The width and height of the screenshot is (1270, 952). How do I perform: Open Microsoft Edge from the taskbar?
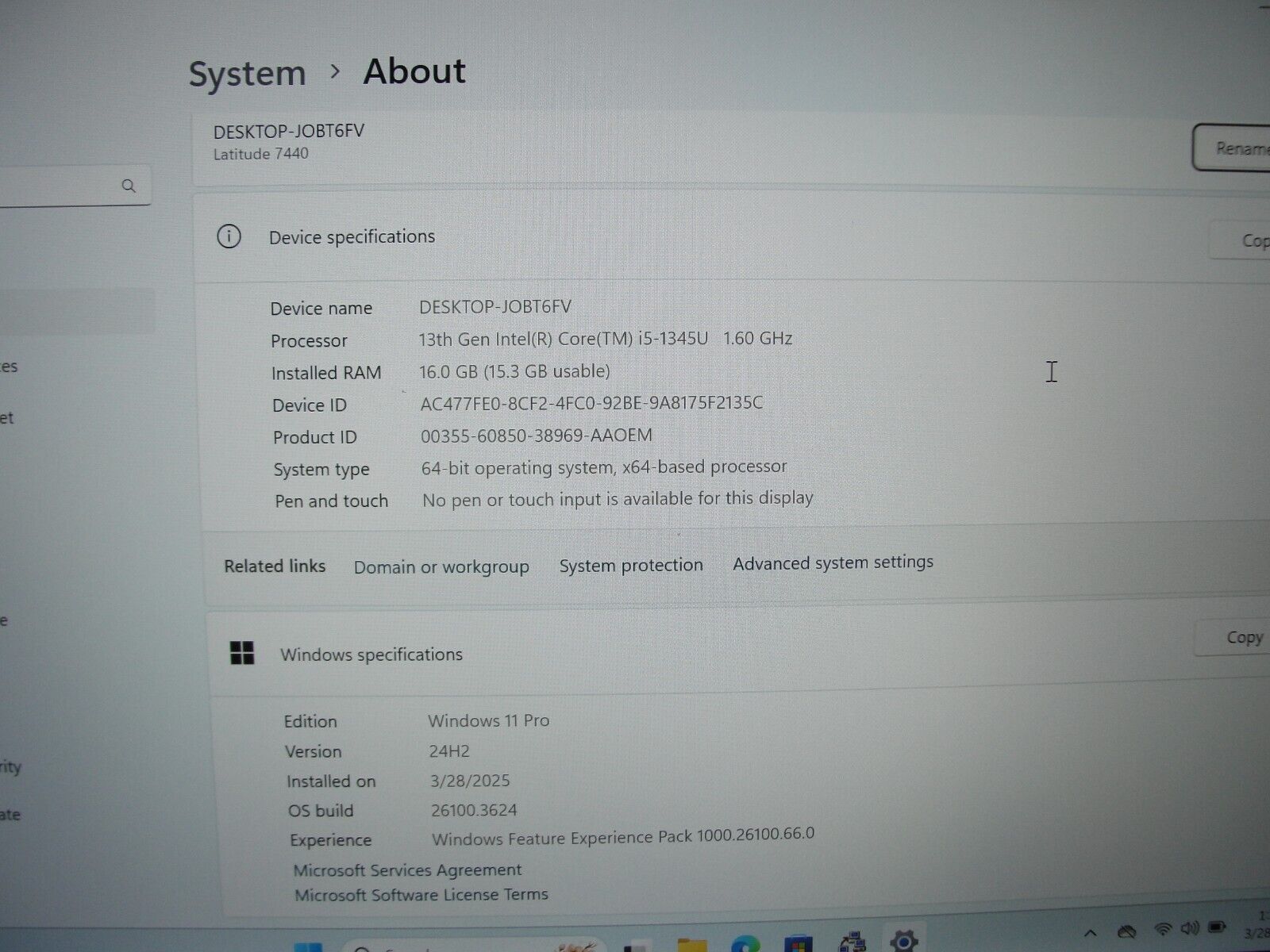[745, 944]
